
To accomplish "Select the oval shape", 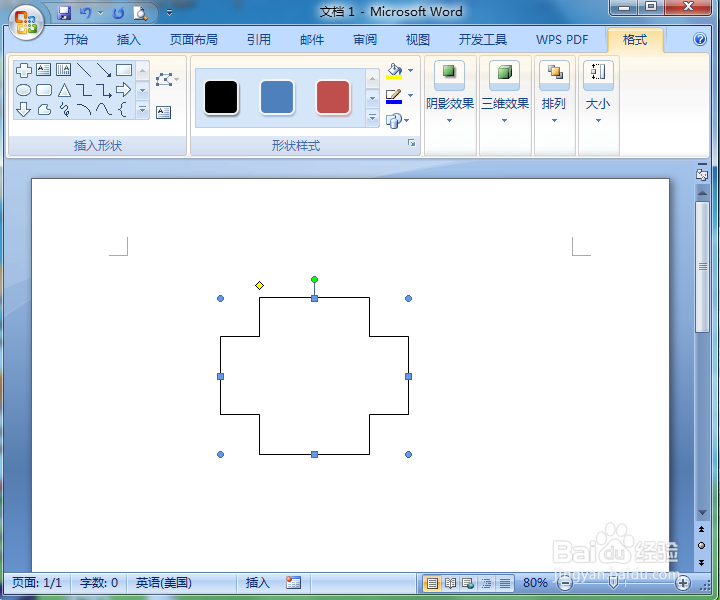I will coord(24,90).
